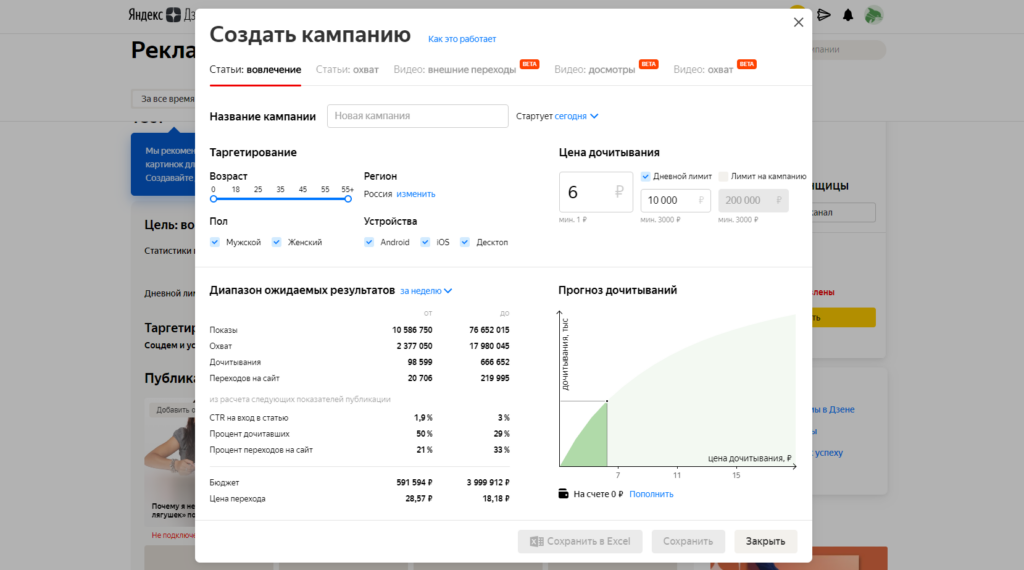The height and width of the screenshot is (570, 1024).
Task: Uncheck the Android device checkbox
Action: (x=369, y=242)
